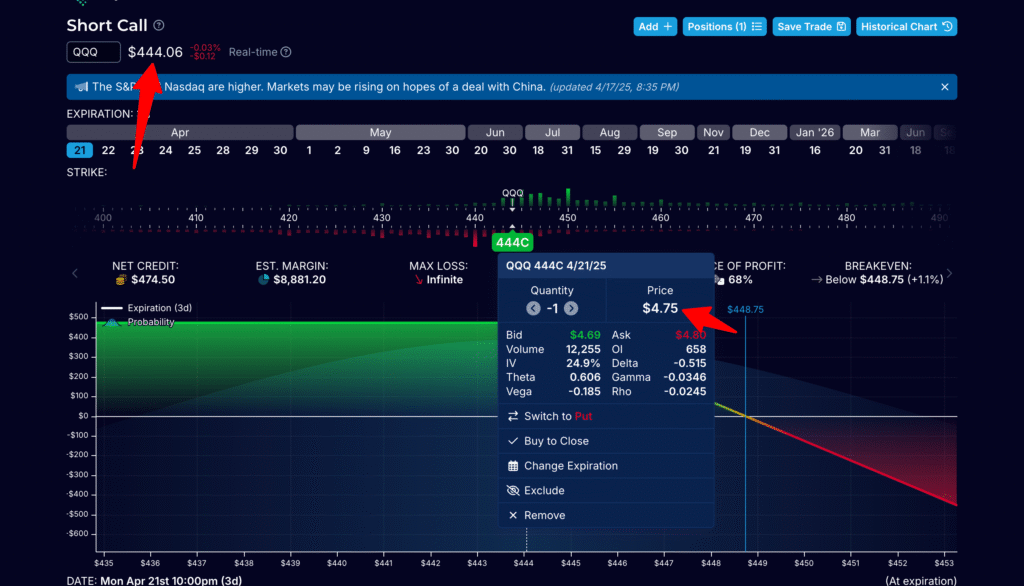Open Change Expiration
The image size is (1024, 586).
[605, 466]
